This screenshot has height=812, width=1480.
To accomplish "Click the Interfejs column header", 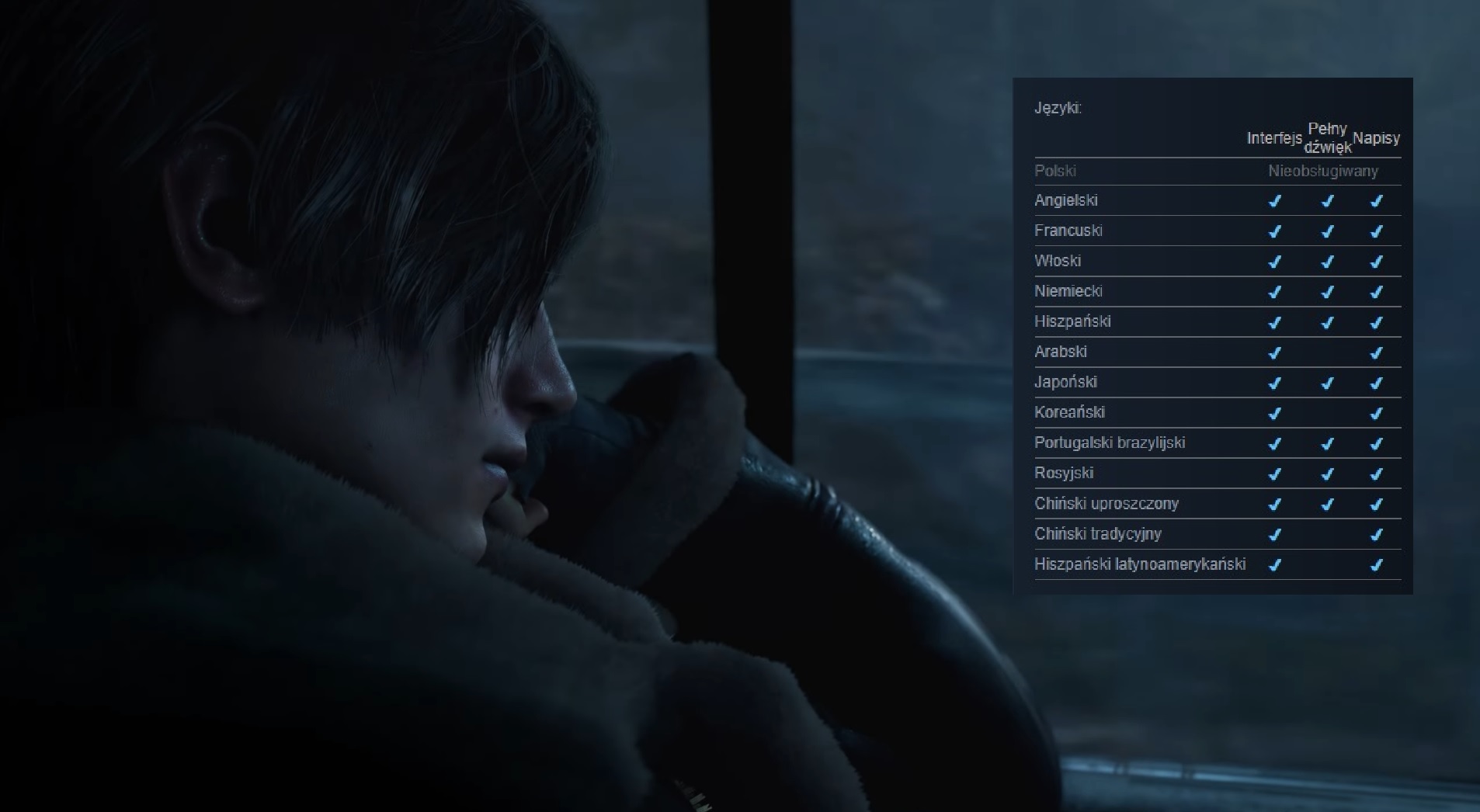I will [x=1273, y=138].
